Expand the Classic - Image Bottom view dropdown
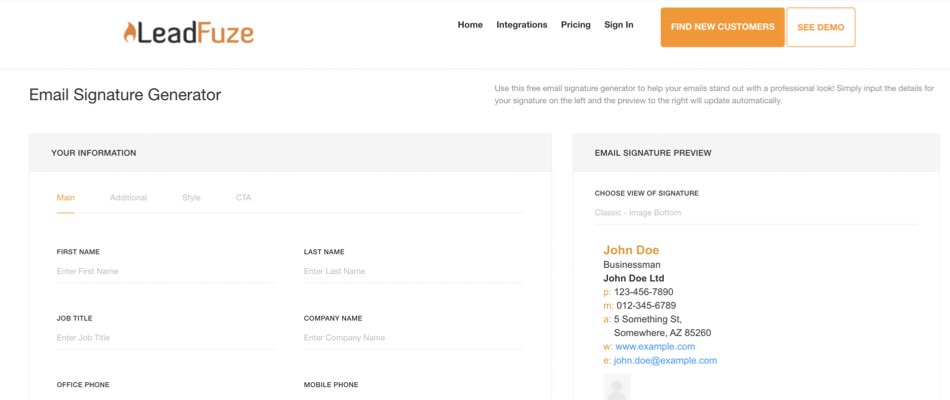Screen dimensions: 950x400 (755, 213)
